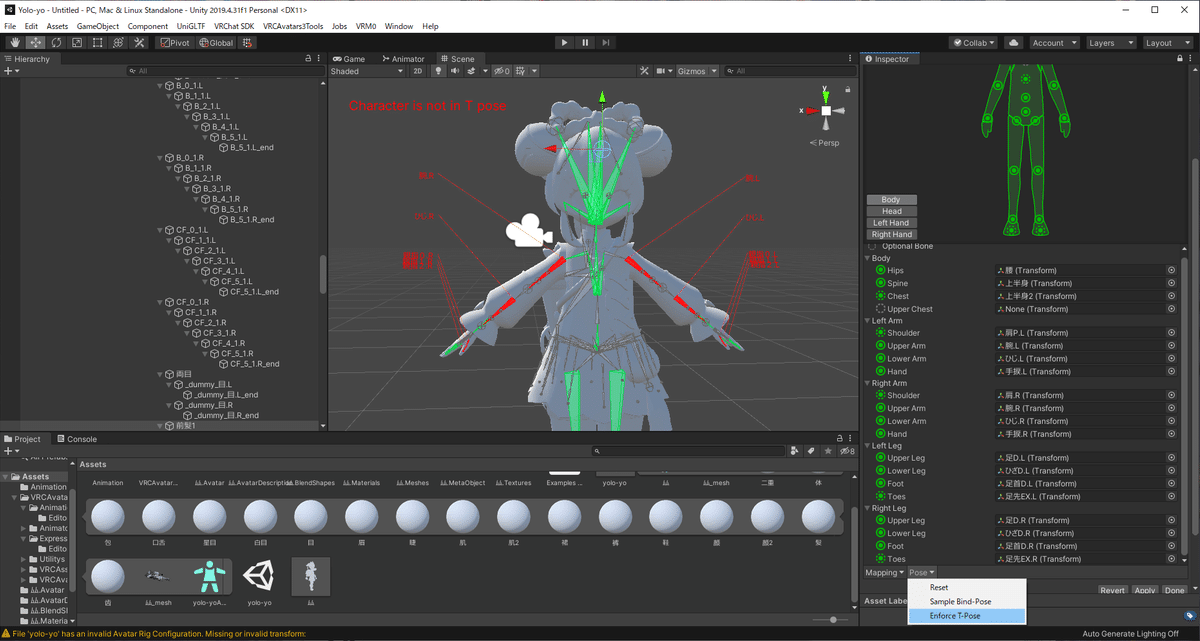The height and width of the screenshot is (641, 1200).
Task: Click object picker for Hips bone
Action: pos(1171,270)
